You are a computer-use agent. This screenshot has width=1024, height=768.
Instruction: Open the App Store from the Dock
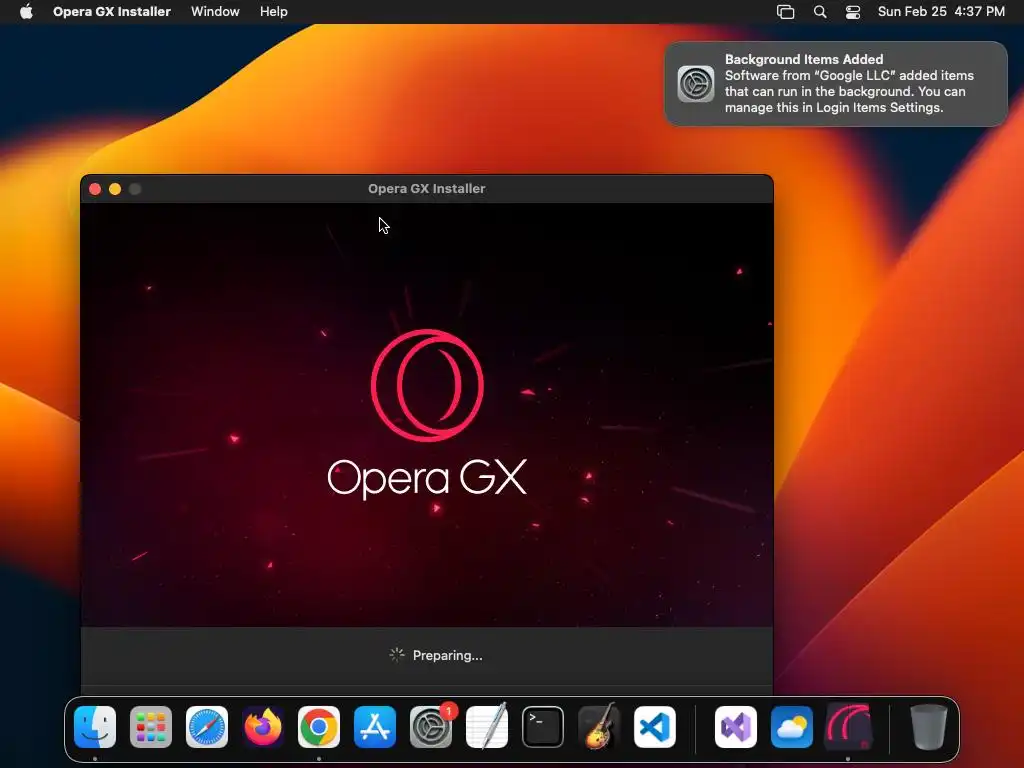[375, 727]
